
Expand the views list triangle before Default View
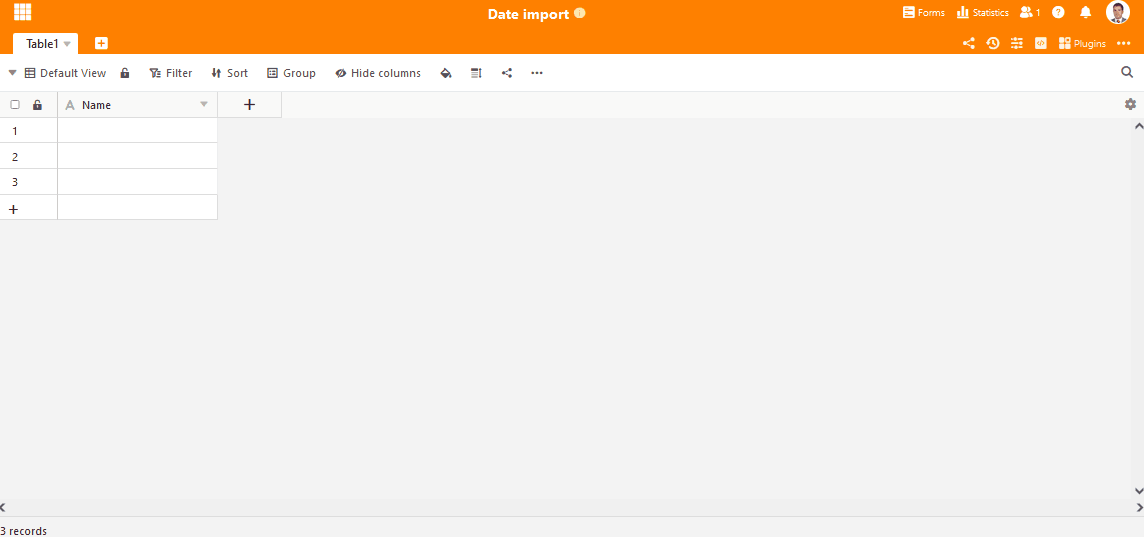click(x=12, y=73)
